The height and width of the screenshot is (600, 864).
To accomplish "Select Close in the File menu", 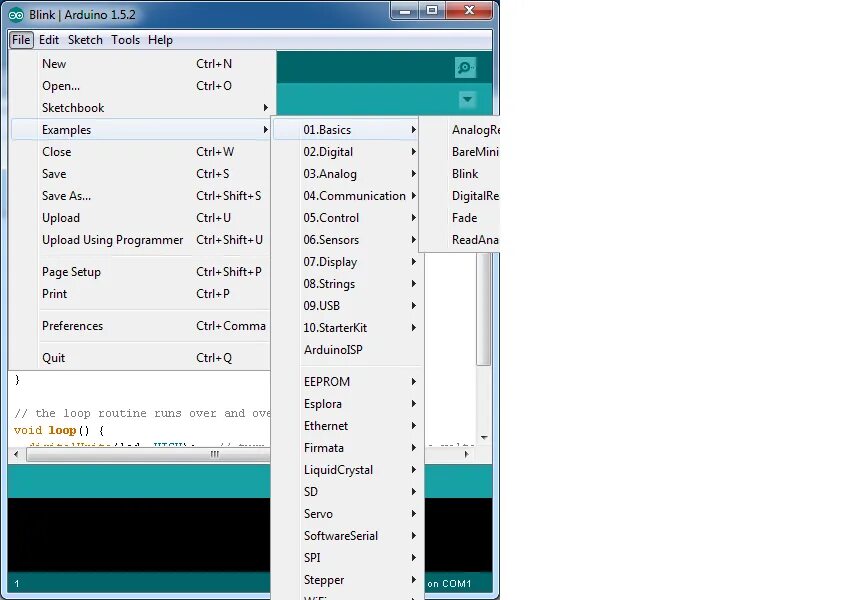I will click(141, 152).
